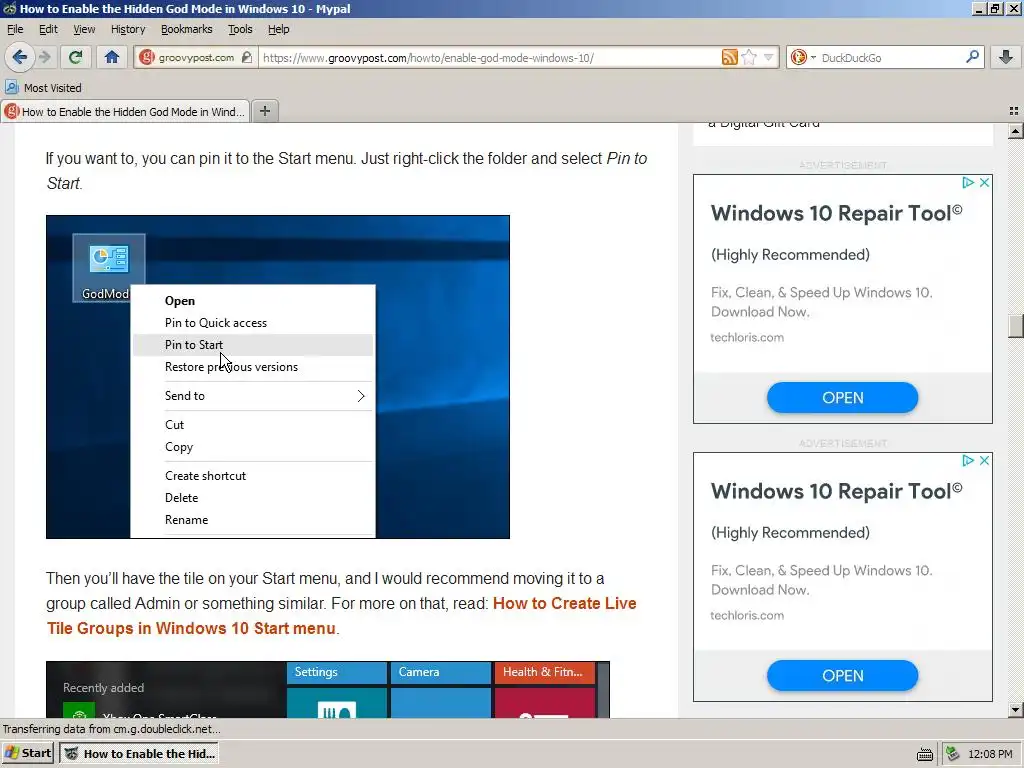This screenshot has height=768, width=1024.
Task: Open the Downloads arrow button
Action: coord(1006,57)
